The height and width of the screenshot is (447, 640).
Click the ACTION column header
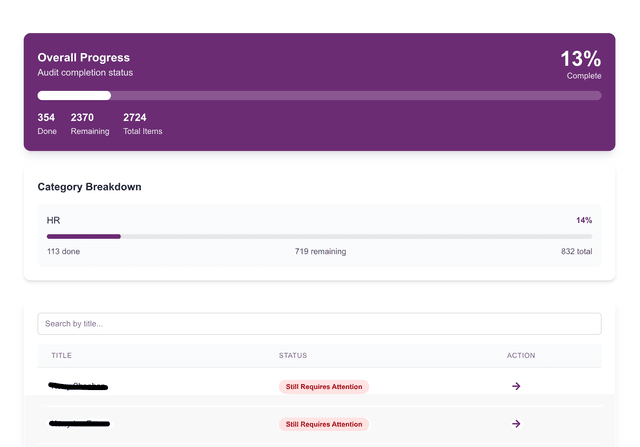tap(521, 355)
